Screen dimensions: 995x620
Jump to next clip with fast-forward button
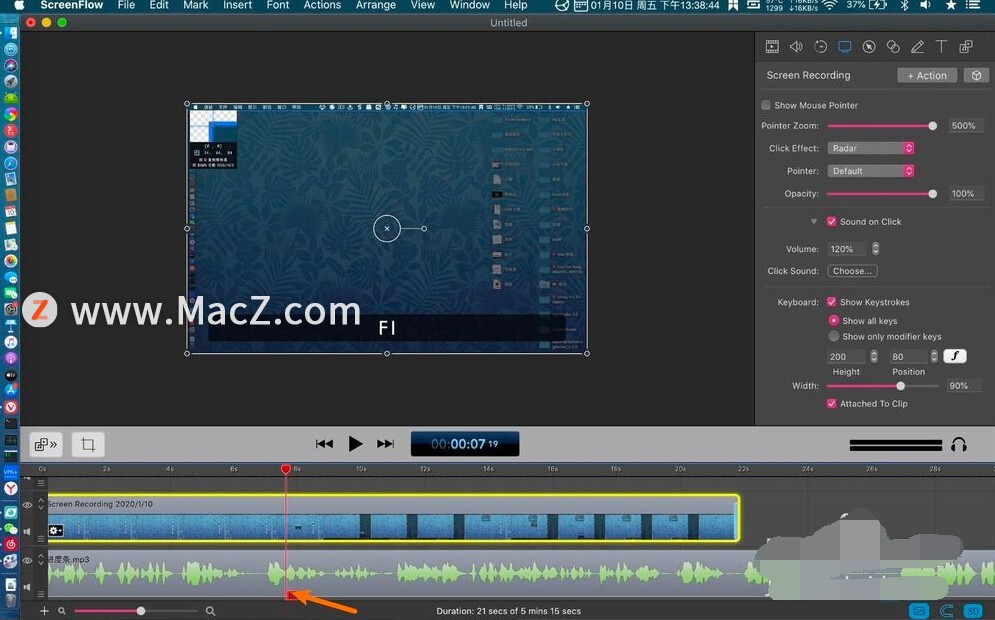pos(385,444)
